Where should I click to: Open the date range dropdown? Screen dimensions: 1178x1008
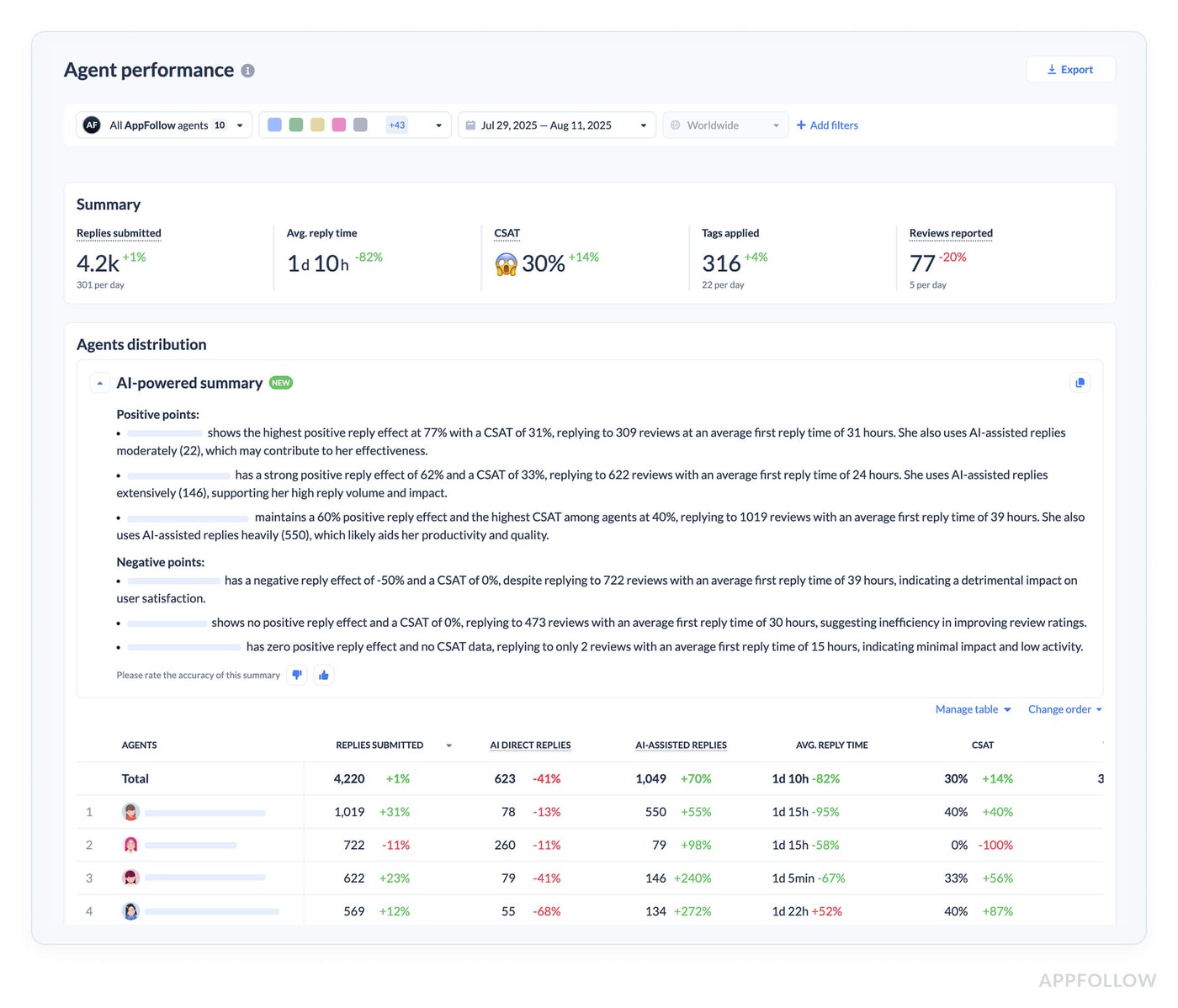pyautogui.click(x=556, y=125)
